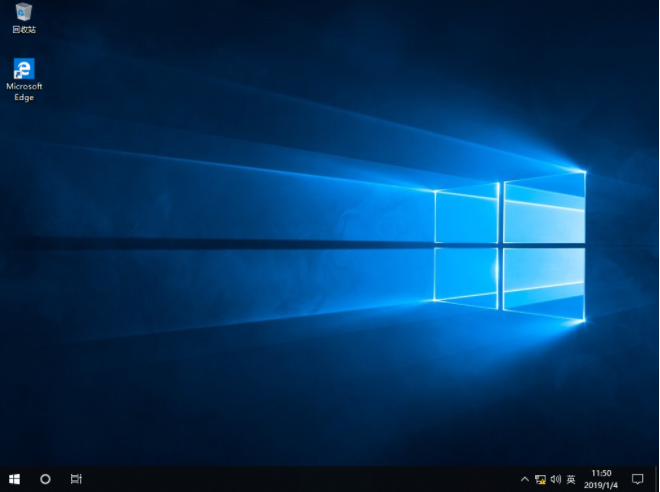Open the calendar via 2019/1/4 date
The width and height of the screenshot is (660, 492).
(601, 485)
